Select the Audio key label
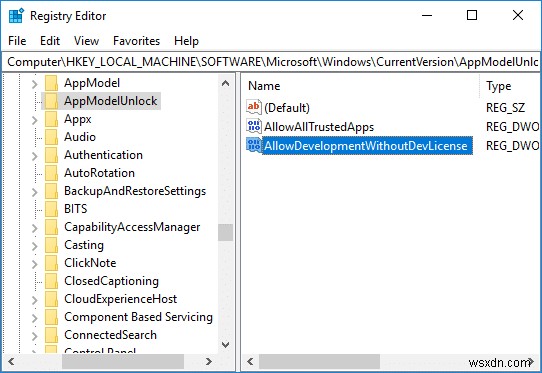 pyautogui.click(x=80, y=137)
